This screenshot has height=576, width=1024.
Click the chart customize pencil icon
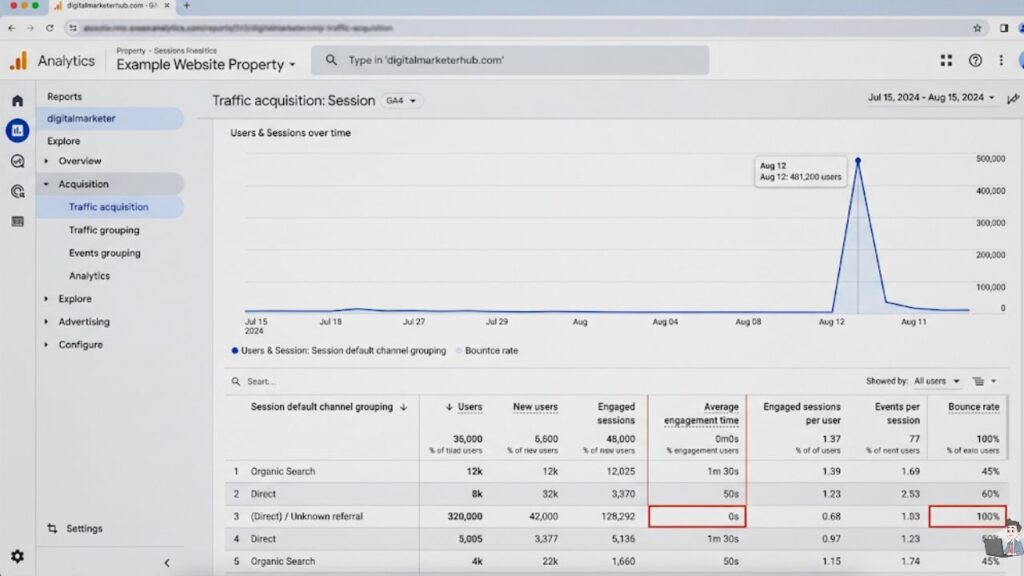pos(1012,99)
